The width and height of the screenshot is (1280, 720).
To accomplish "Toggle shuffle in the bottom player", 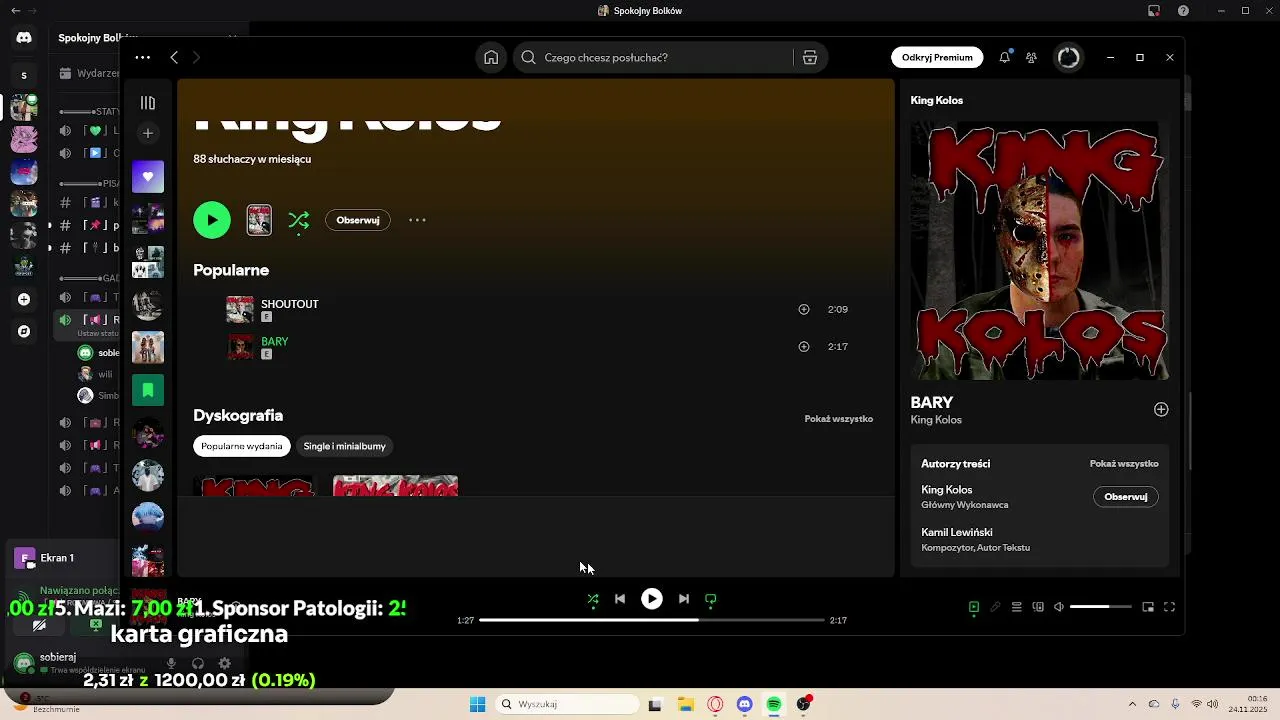I will tap(593, 599).
